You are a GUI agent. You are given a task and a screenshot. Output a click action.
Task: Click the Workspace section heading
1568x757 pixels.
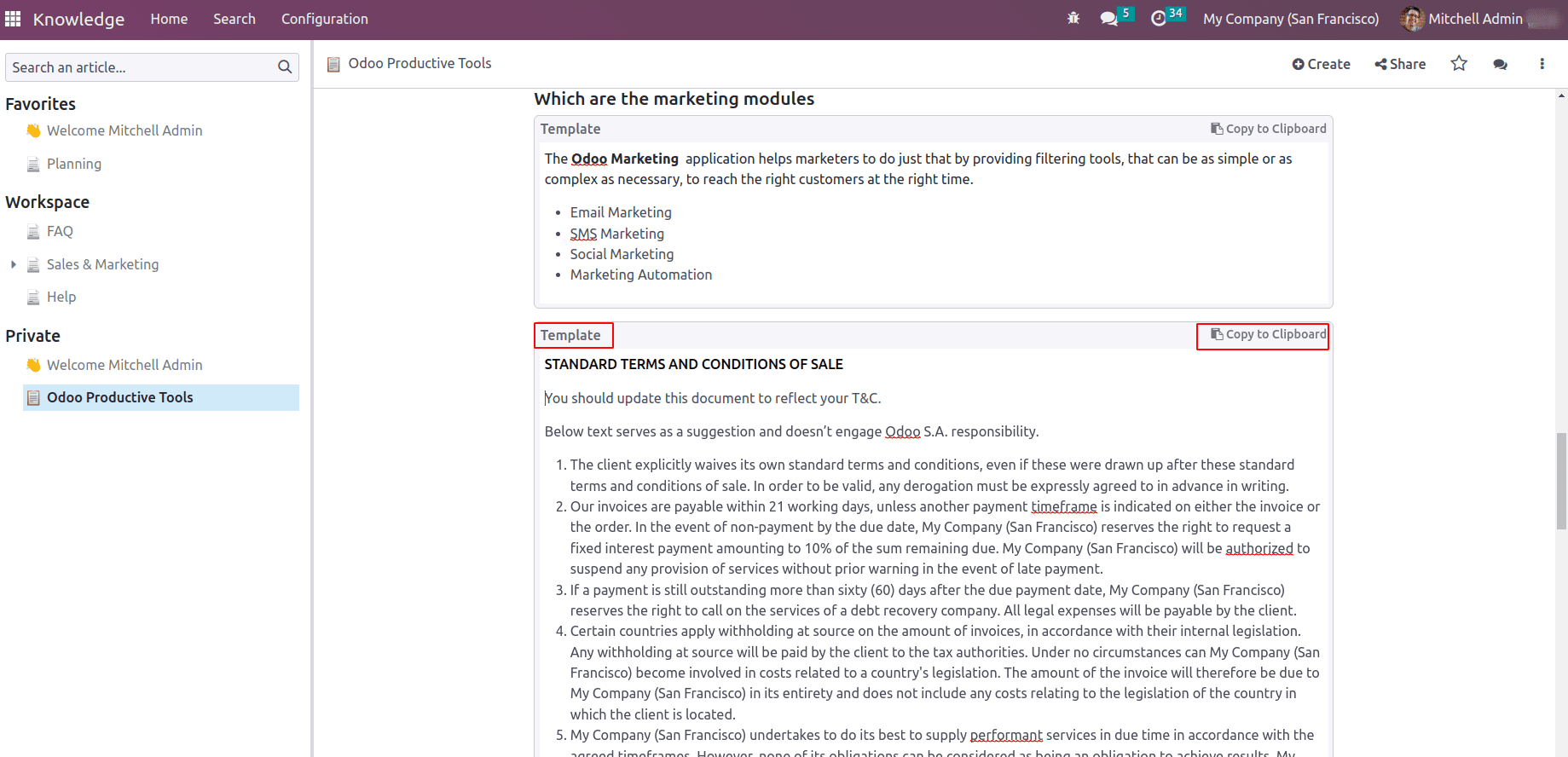[47, 202]
